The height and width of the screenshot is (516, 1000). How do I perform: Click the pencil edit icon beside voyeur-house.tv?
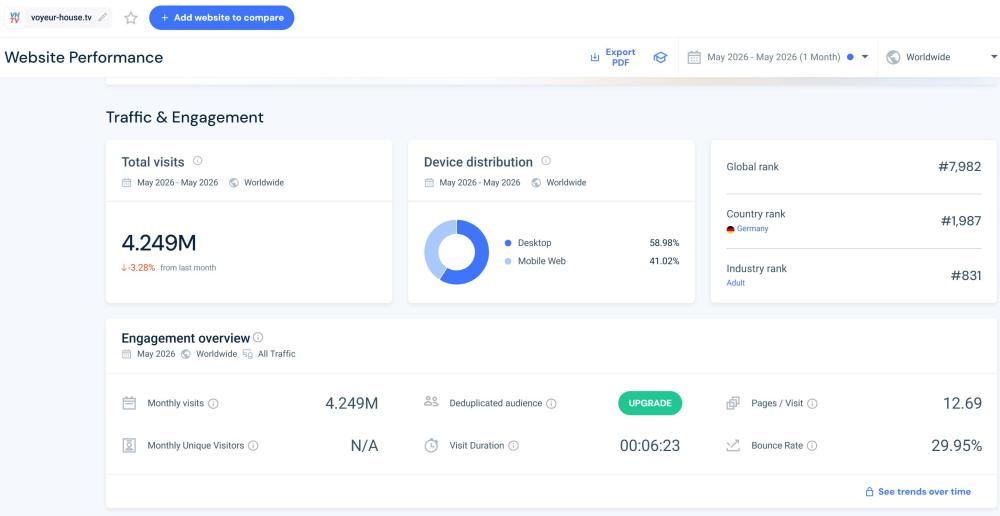click(x=103, y=17)
